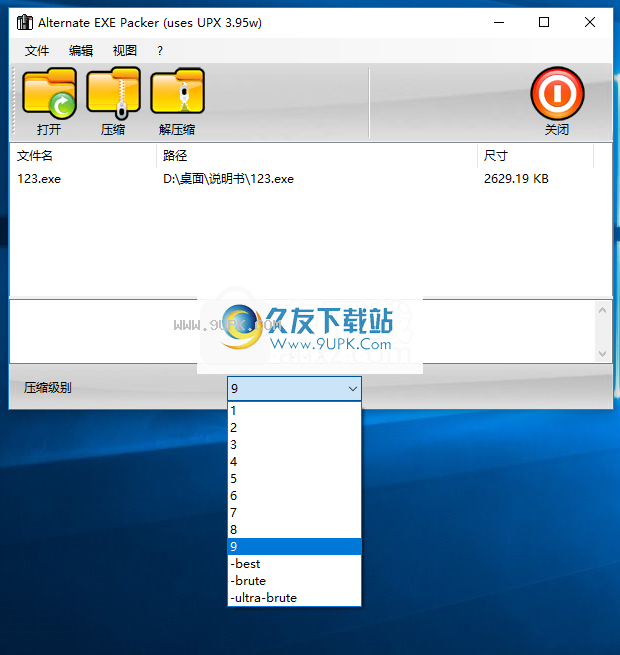The image size is (620, 655).
Task: Select compression level 4 in the list
Action: pyautogui.click(x=295, y=462)
